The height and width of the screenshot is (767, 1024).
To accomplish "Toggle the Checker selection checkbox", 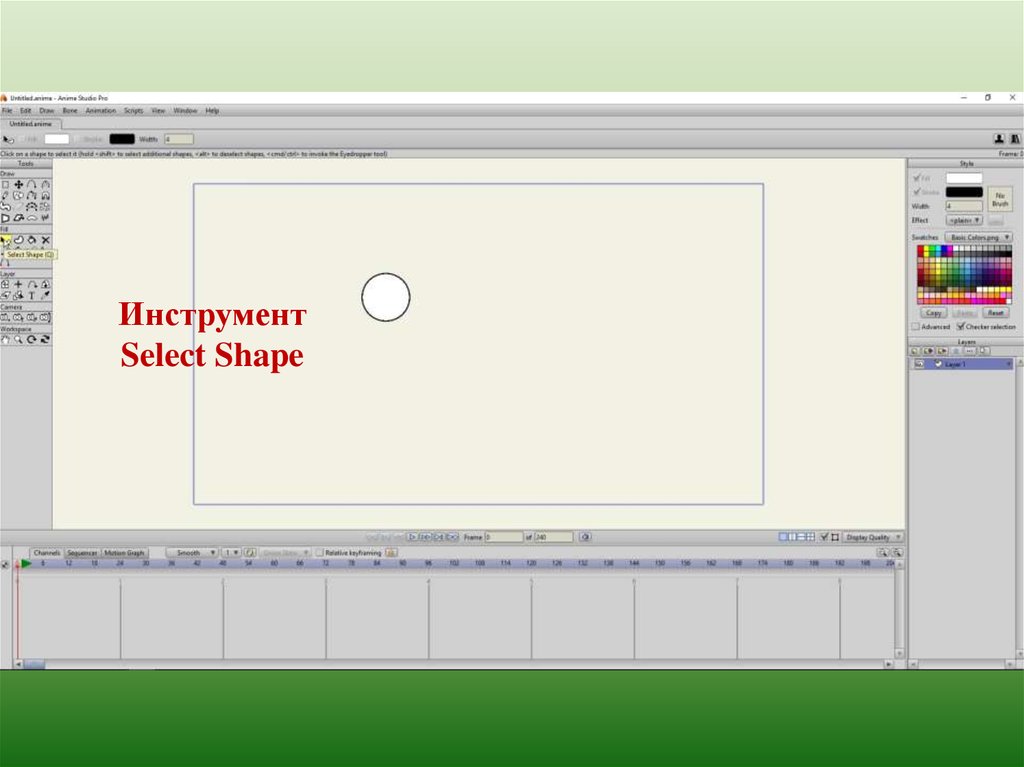I will coord(961,327).
